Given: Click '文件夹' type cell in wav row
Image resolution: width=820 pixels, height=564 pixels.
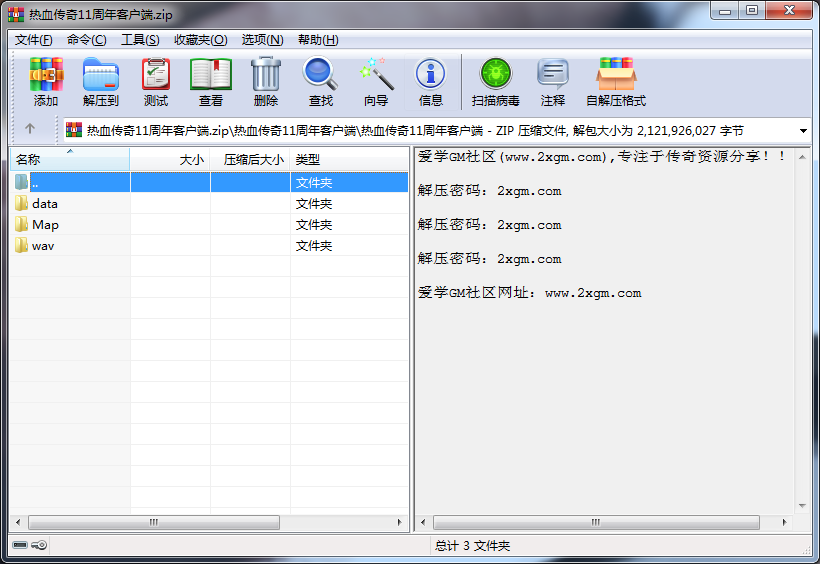Looking at the screenshot, I should pos(314,245).
